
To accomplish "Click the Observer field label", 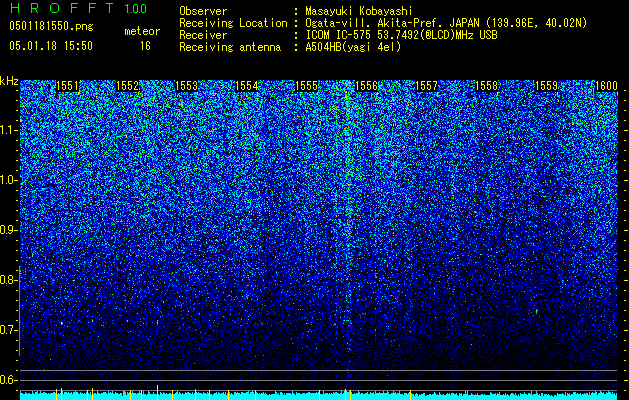I will pyautogui.click(x=203, y=11).
